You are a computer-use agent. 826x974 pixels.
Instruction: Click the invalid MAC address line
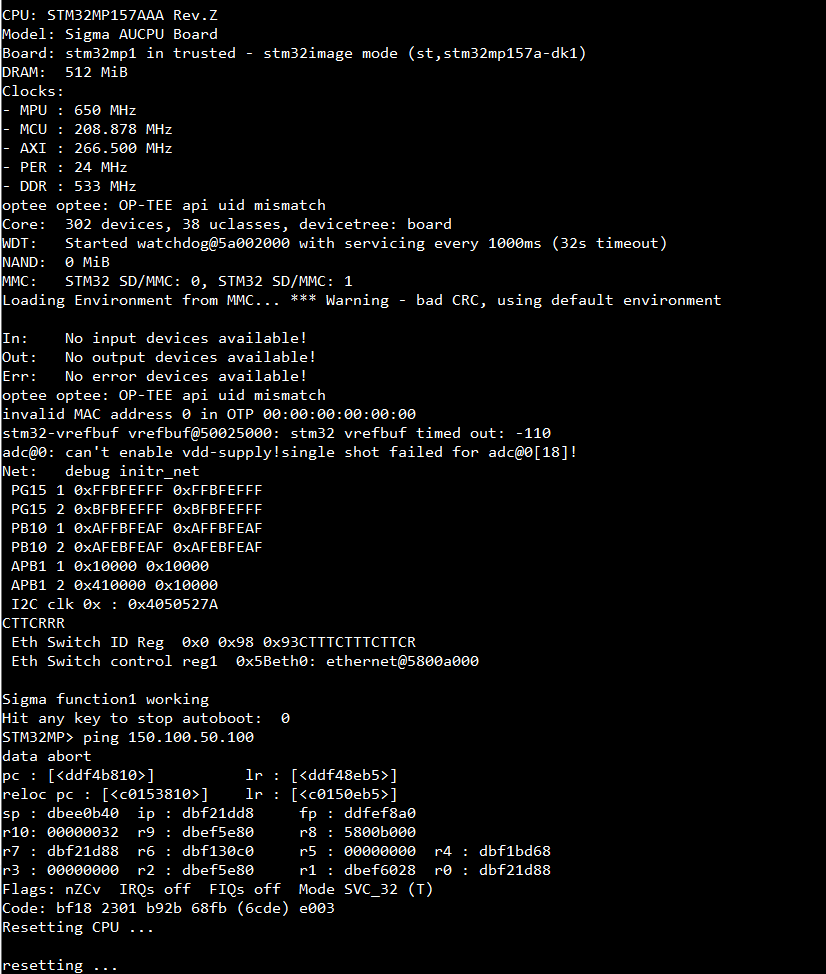[x=209, y=414]
